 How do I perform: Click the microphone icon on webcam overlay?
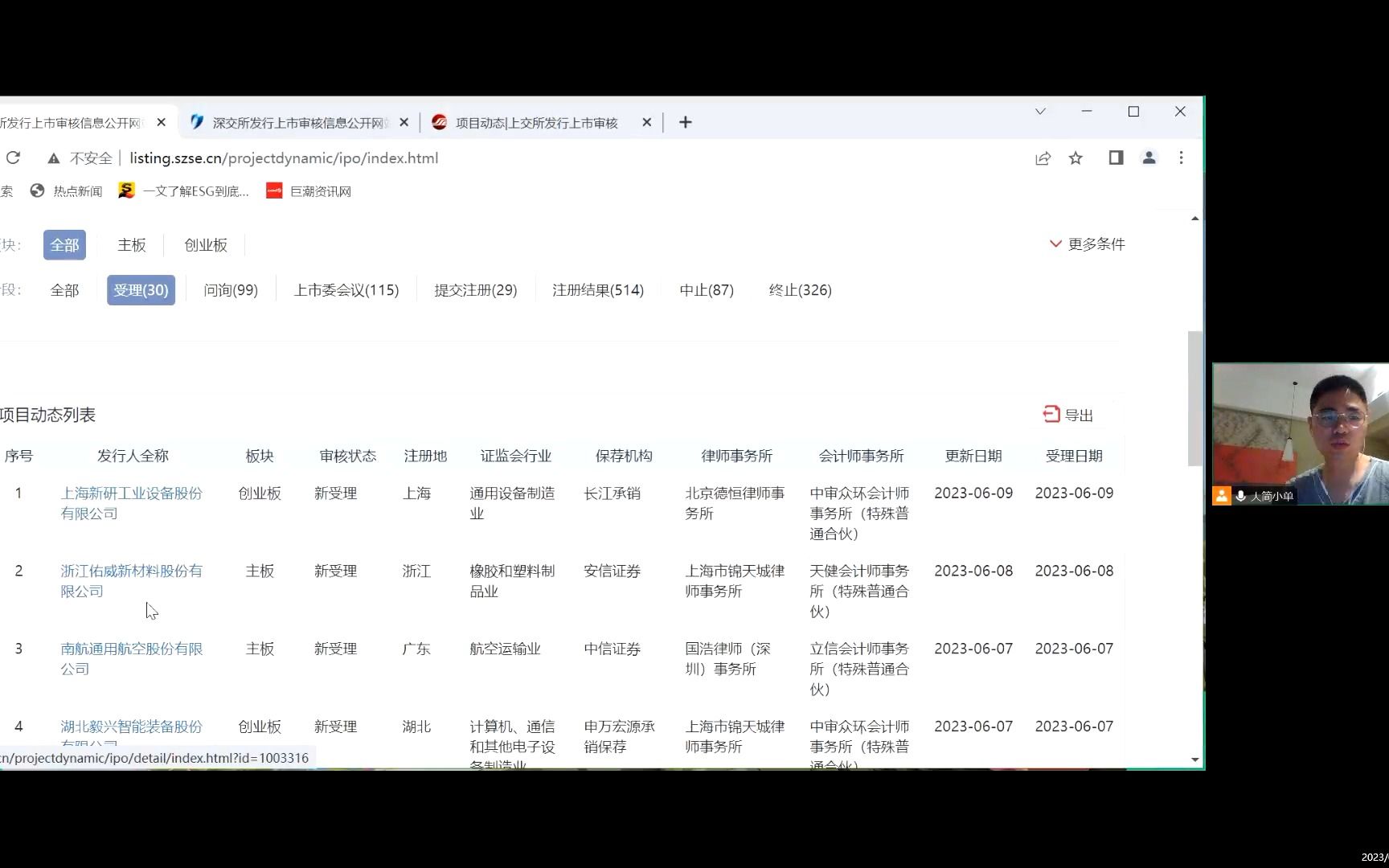click(1241, 496)
